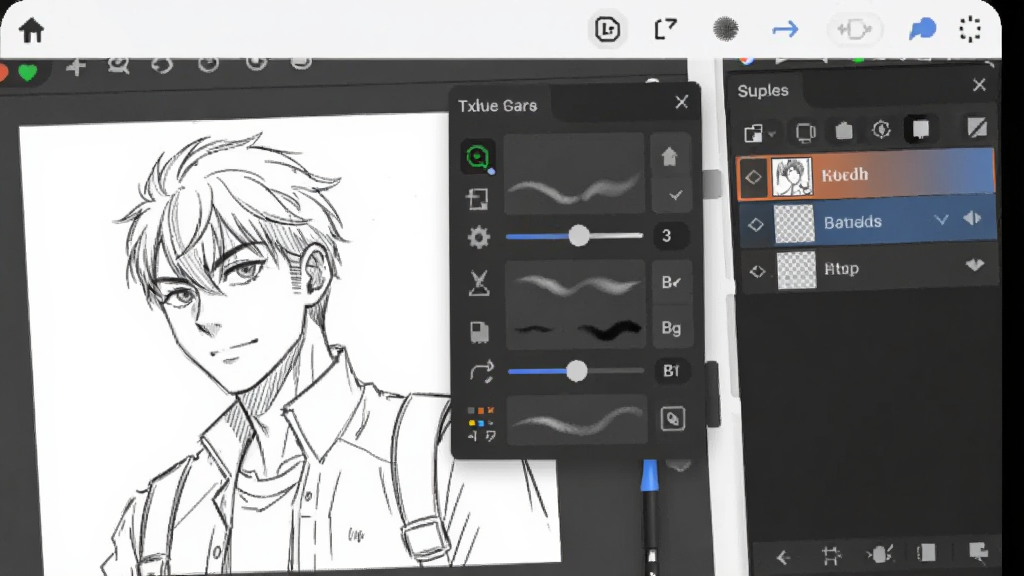Viewport: 1024px width, 576px height.
Task: Click the crop-rotate icon in brush panel
Action: (477, 199)
